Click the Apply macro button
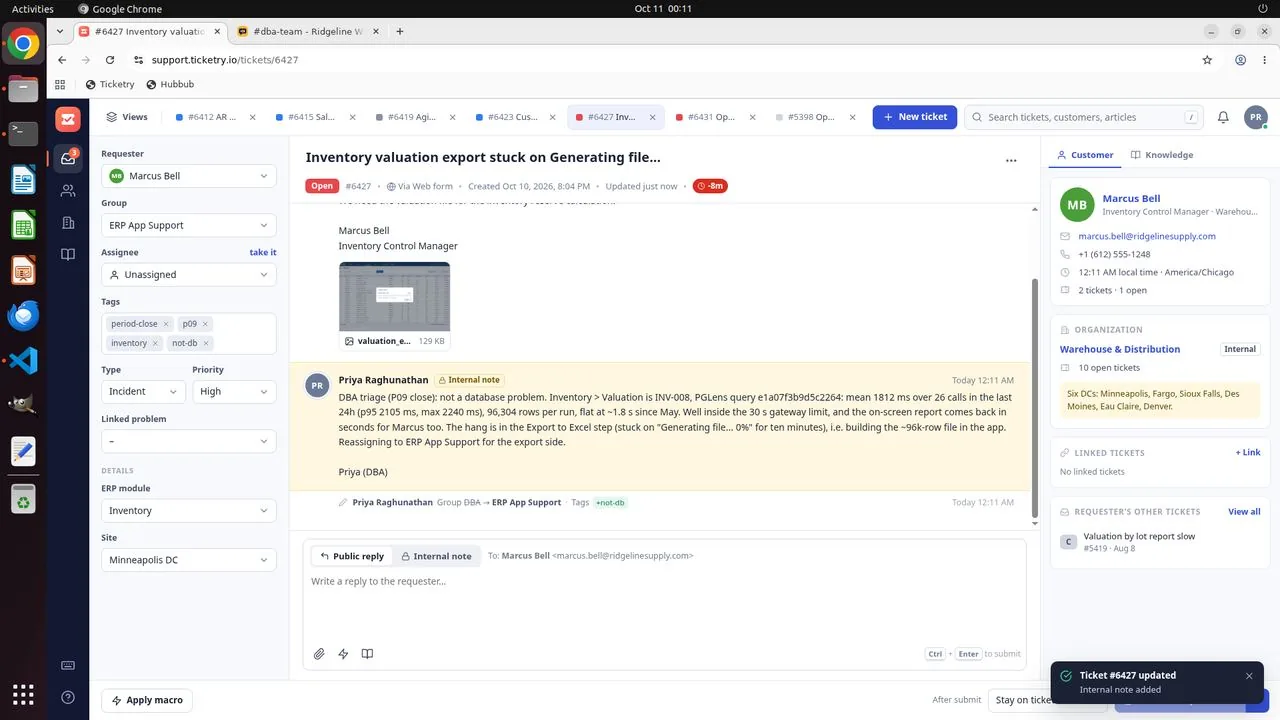 click(x=147, y=700)
